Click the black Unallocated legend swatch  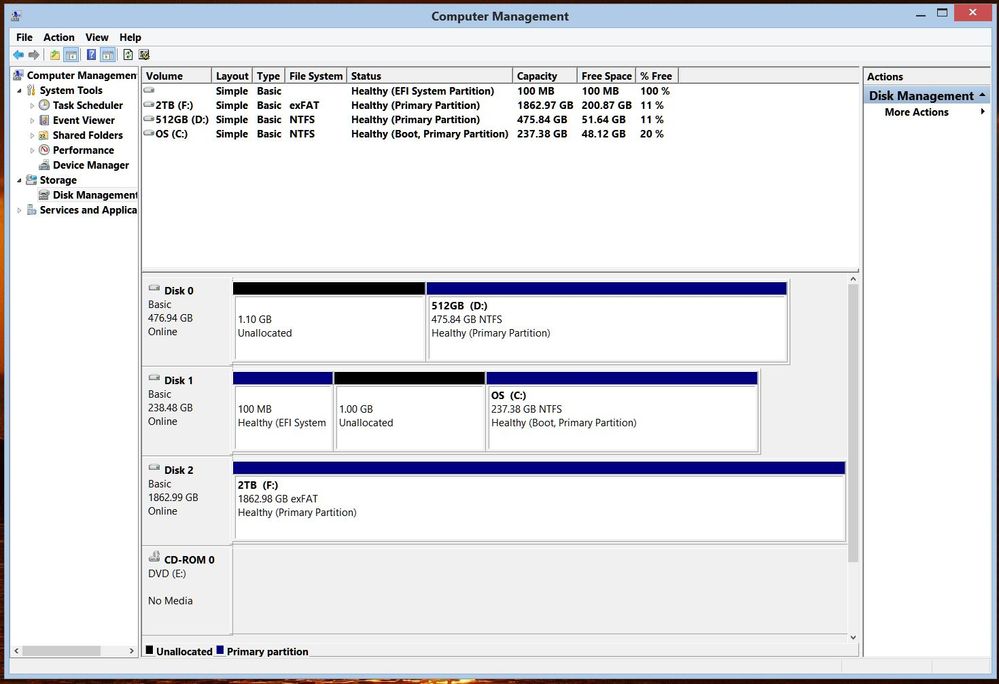(149, 650)
